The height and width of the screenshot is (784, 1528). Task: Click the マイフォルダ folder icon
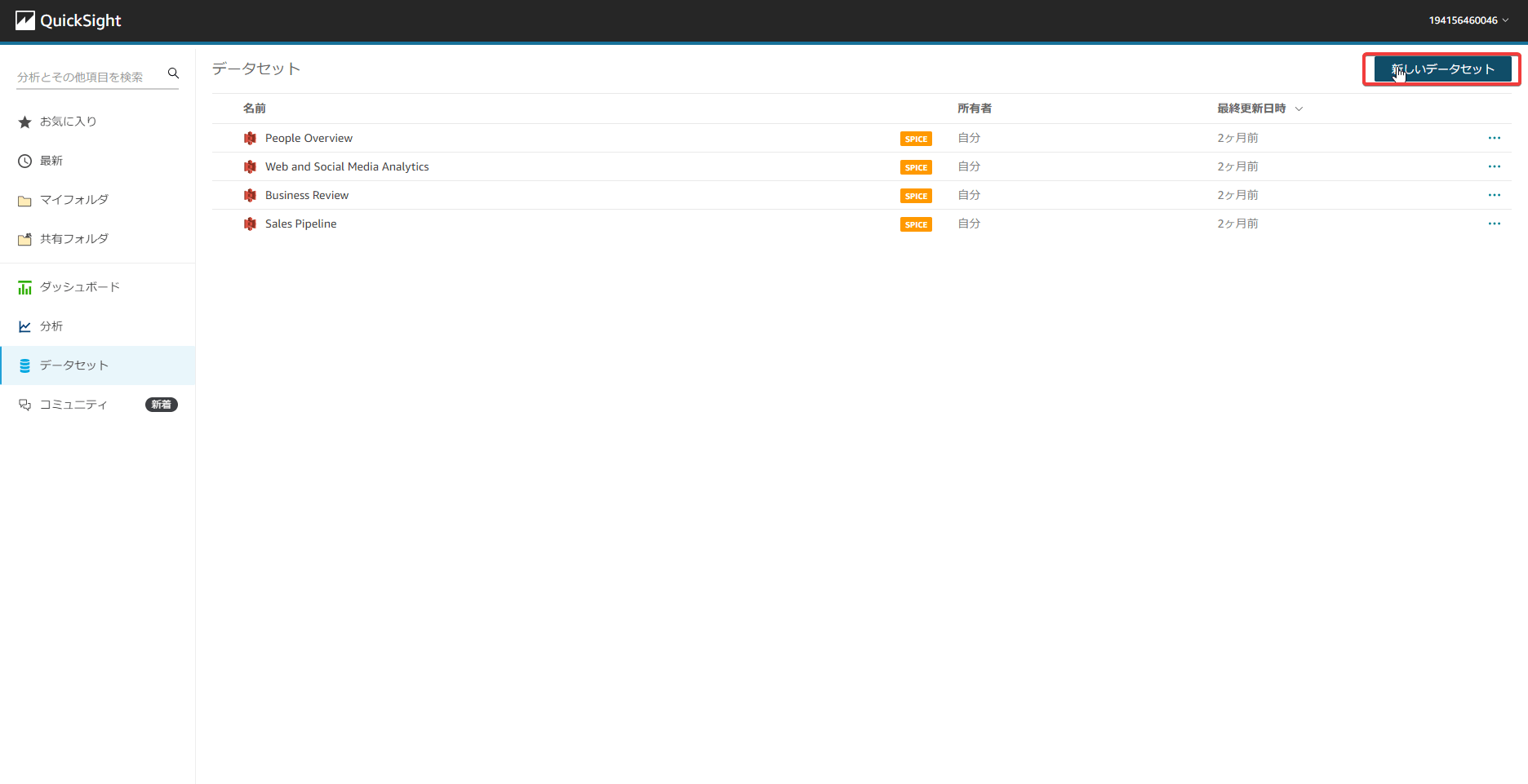24,201
